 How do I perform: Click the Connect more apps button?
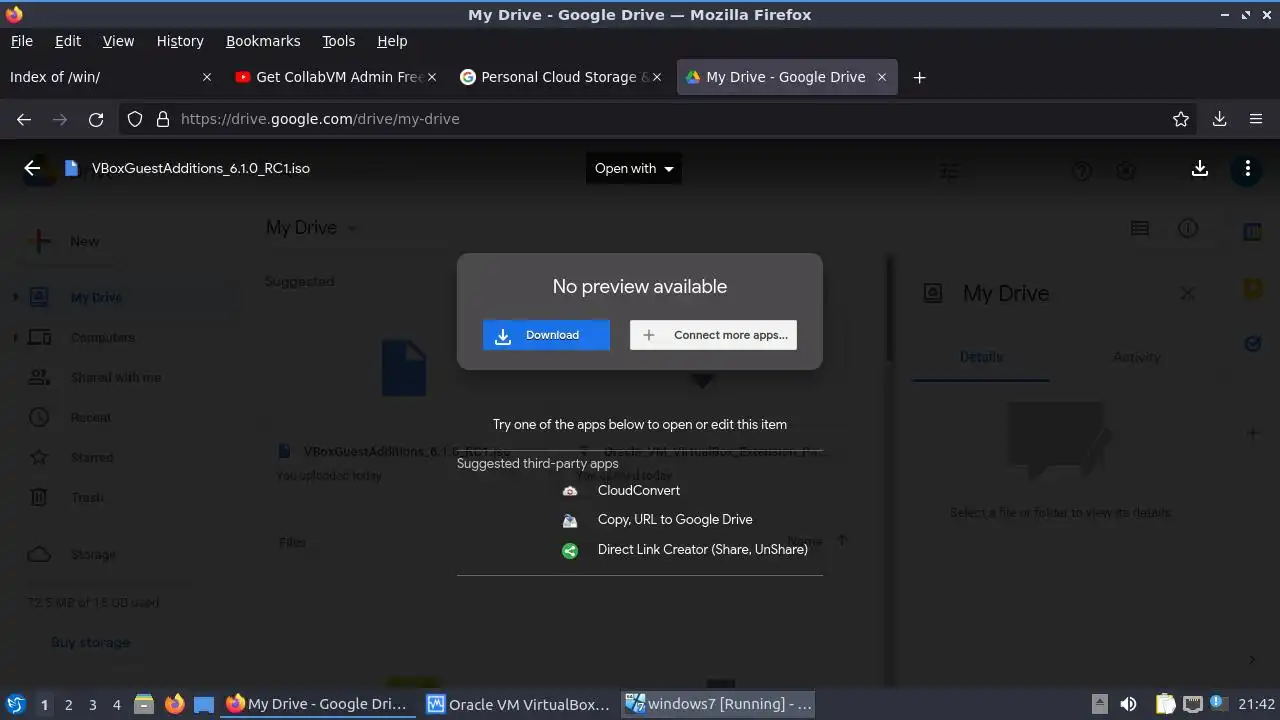[713, 335]
